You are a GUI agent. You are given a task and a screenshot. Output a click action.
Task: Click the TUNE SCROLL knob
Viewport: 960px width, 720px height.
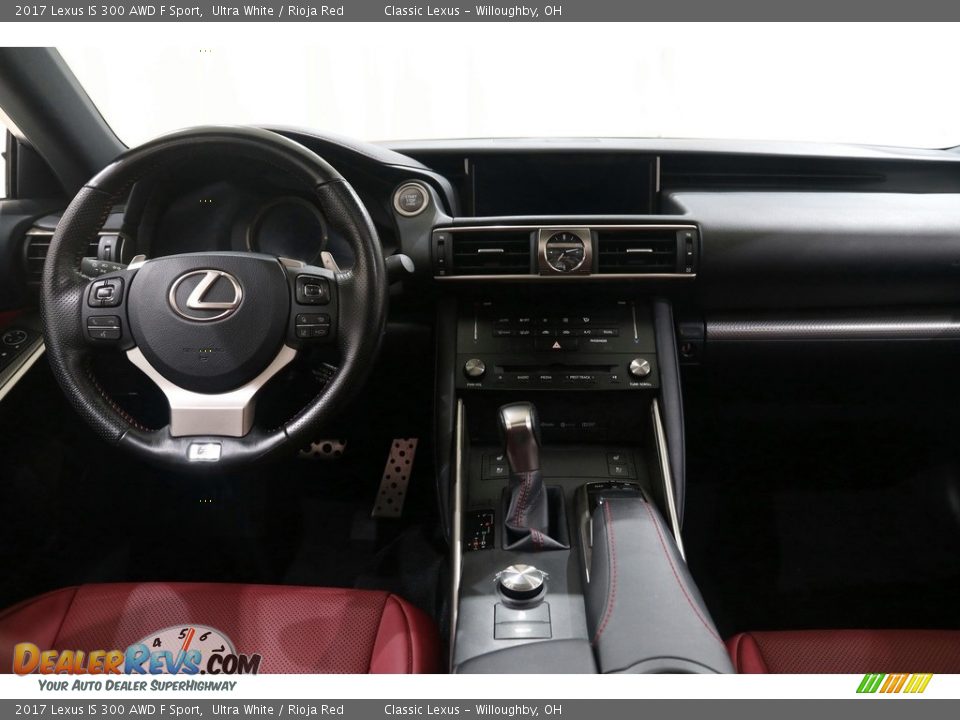click(639, 367)
